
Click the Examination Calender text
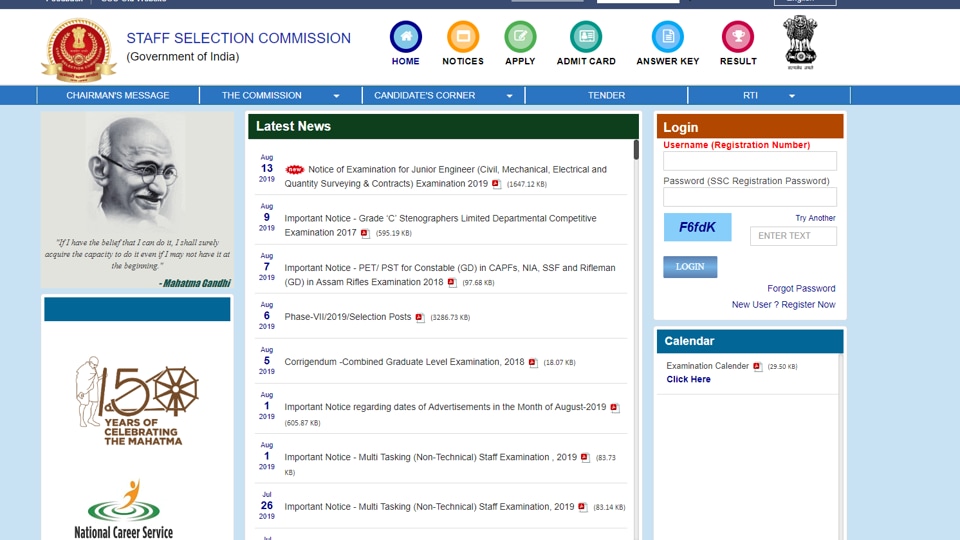pyautogui.click(x=707, y=366)
